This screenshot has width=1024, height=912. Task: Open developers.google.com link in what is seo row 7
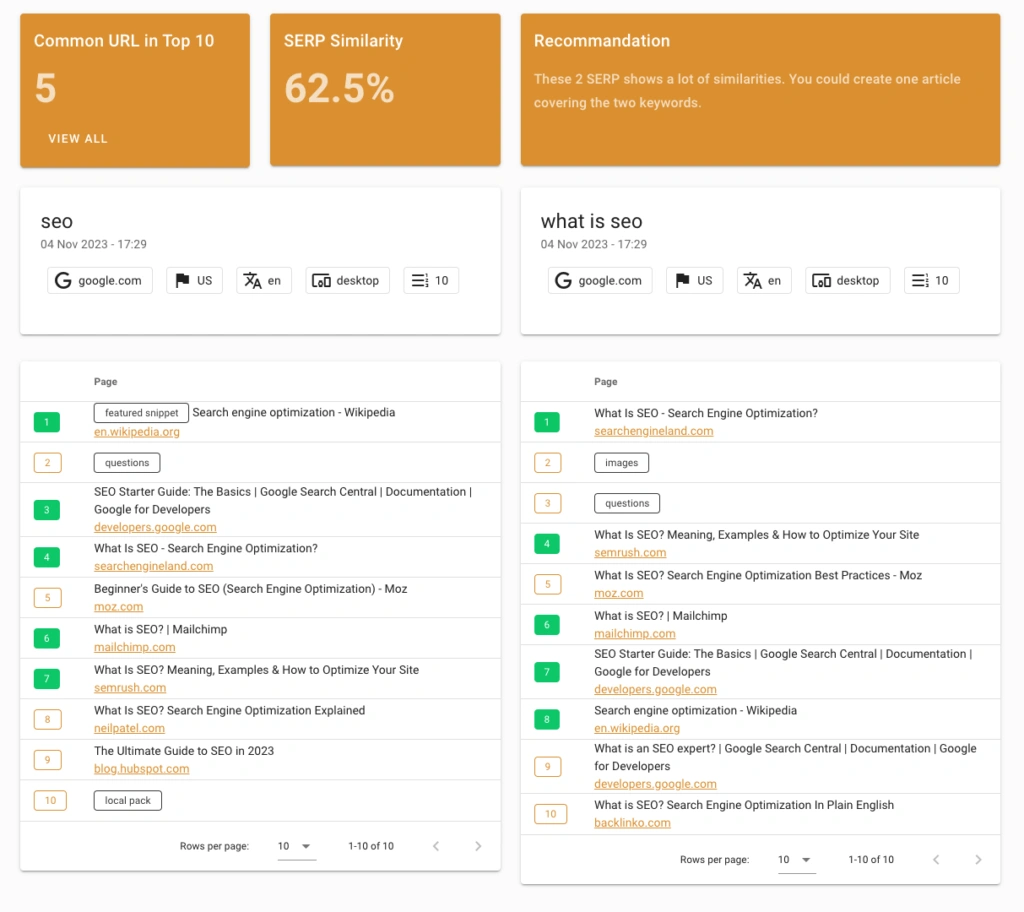tap(655, 689)
